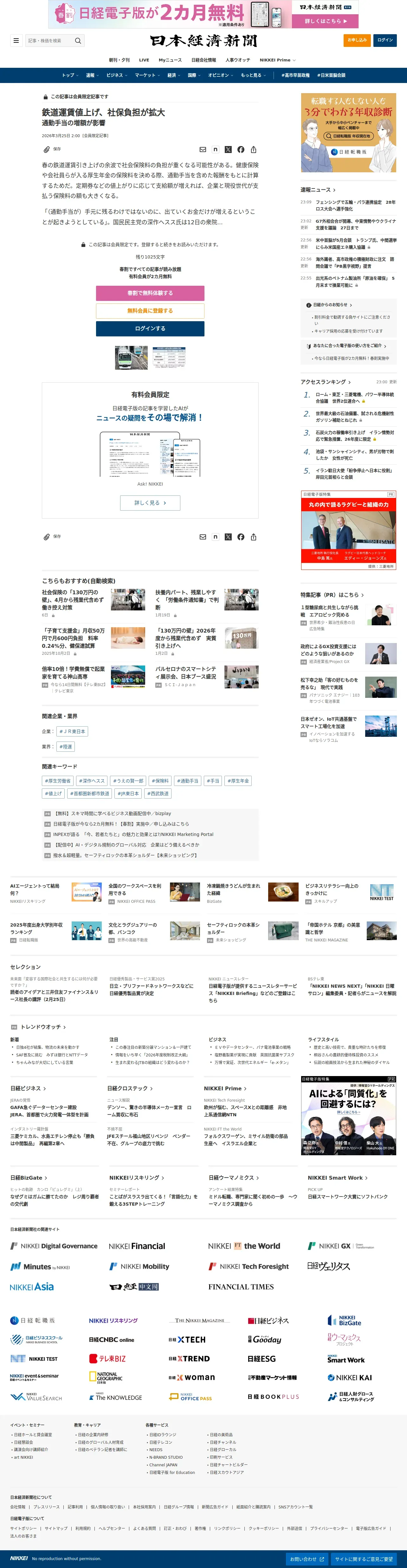Viewport: 407px width, 1568px height.
Task: Click note icon below the Ask! NIKKEI panel
Action: [215, 537]
